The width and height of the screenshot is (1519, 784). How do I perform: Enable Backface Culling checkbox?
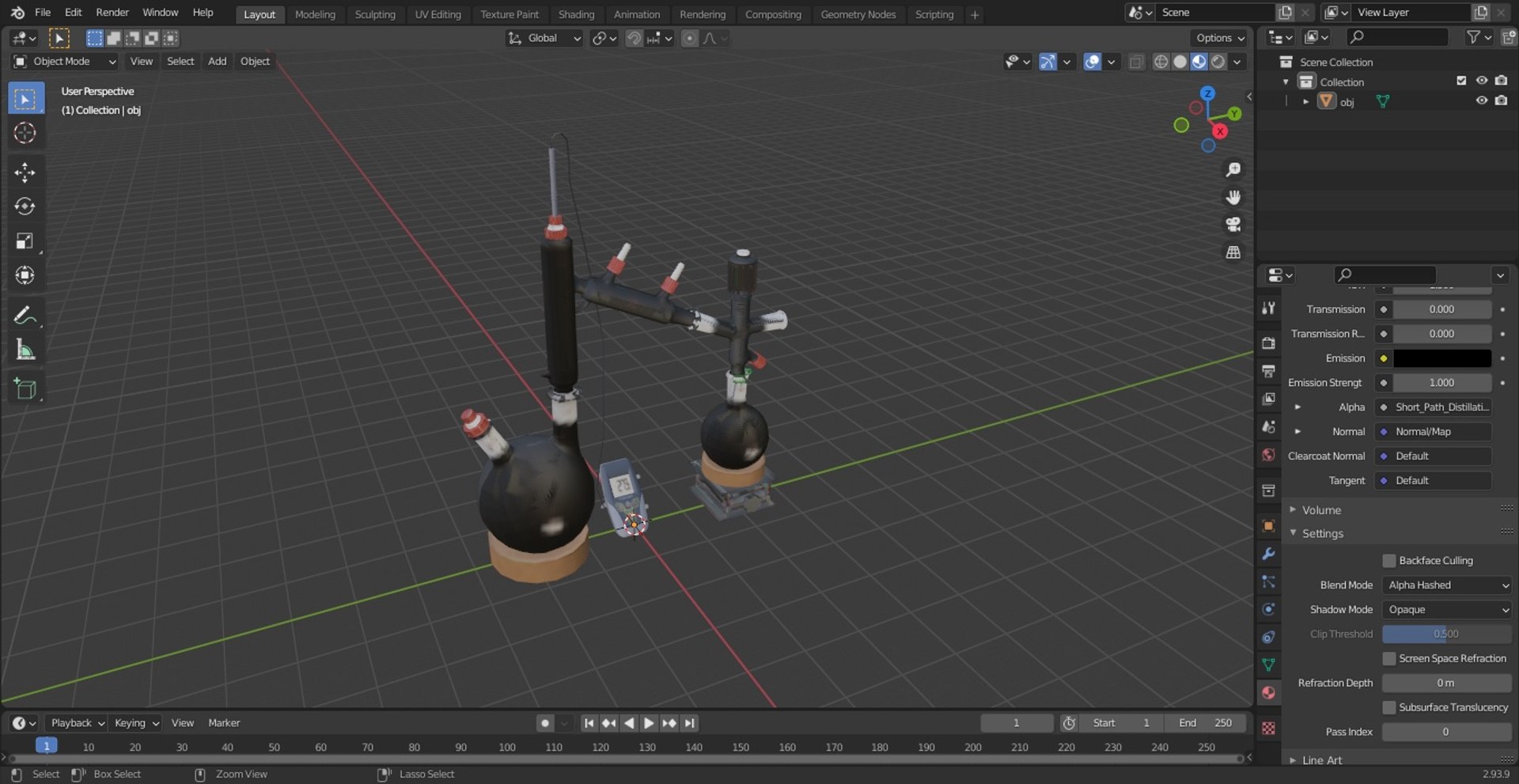tap(1388, 561)
